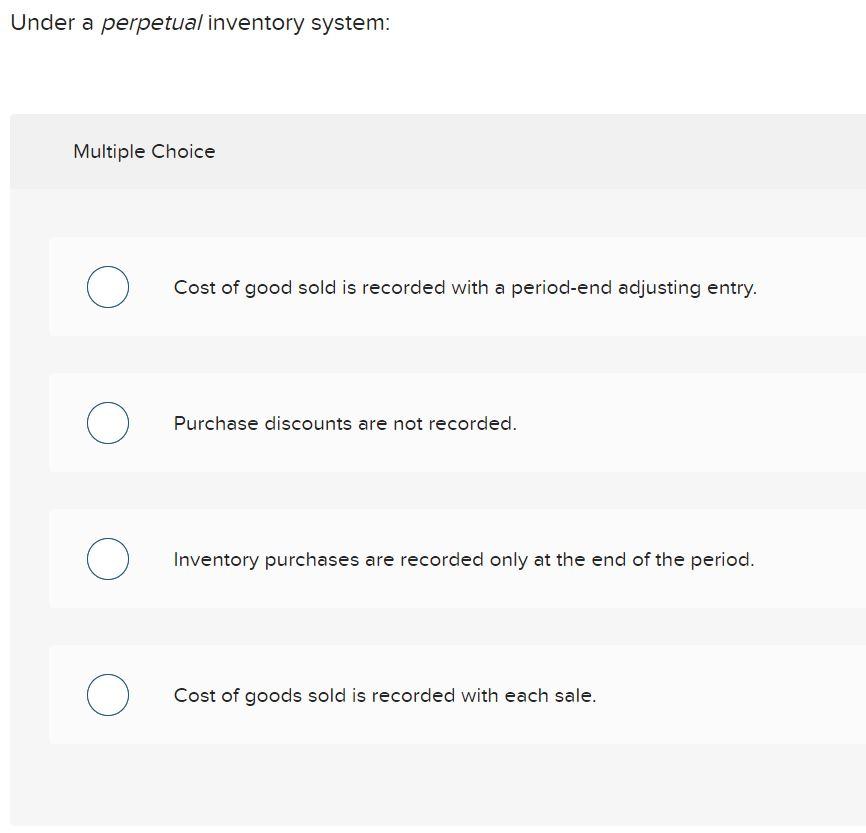The image size is (866, 833).
Task: Select the radio button for 'Cost of goods sold is recorded with each sale'
Action: [x=108, y=695]
